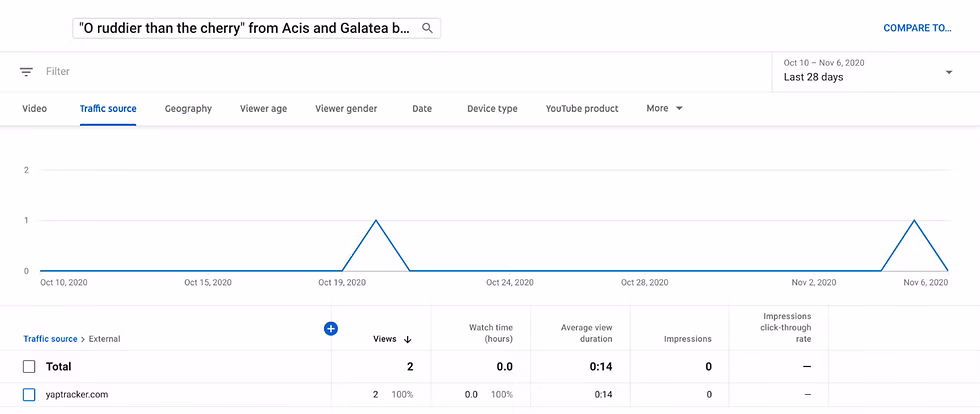Open the Viewer age tab
The width and height of the screenshot is (980, 414).
[263, 108]
